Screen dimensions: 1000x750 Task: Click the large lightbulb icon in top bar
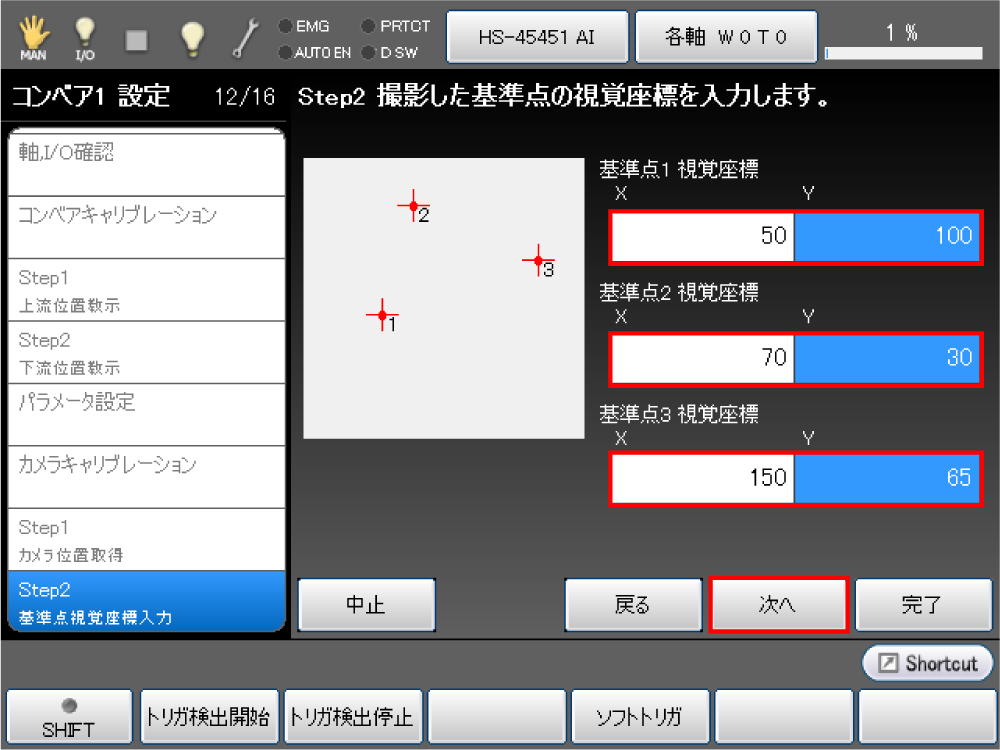point(192,38)
